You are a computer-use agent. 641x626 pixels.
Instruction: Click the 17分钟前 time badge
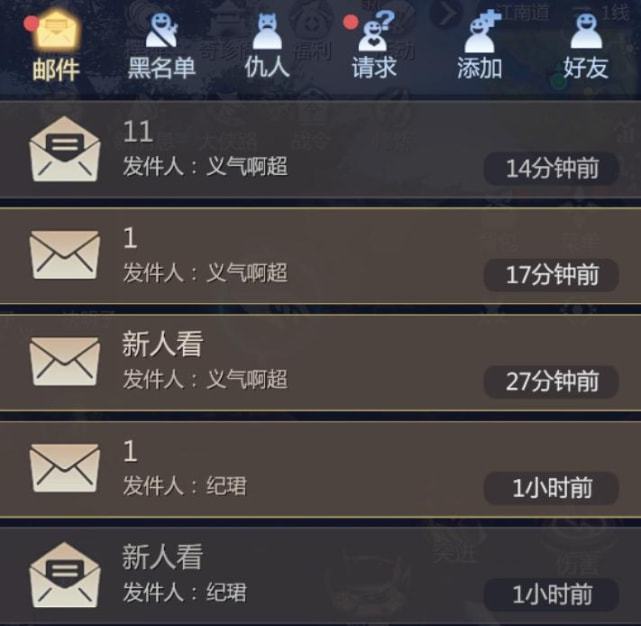click(x=551, y=275)
